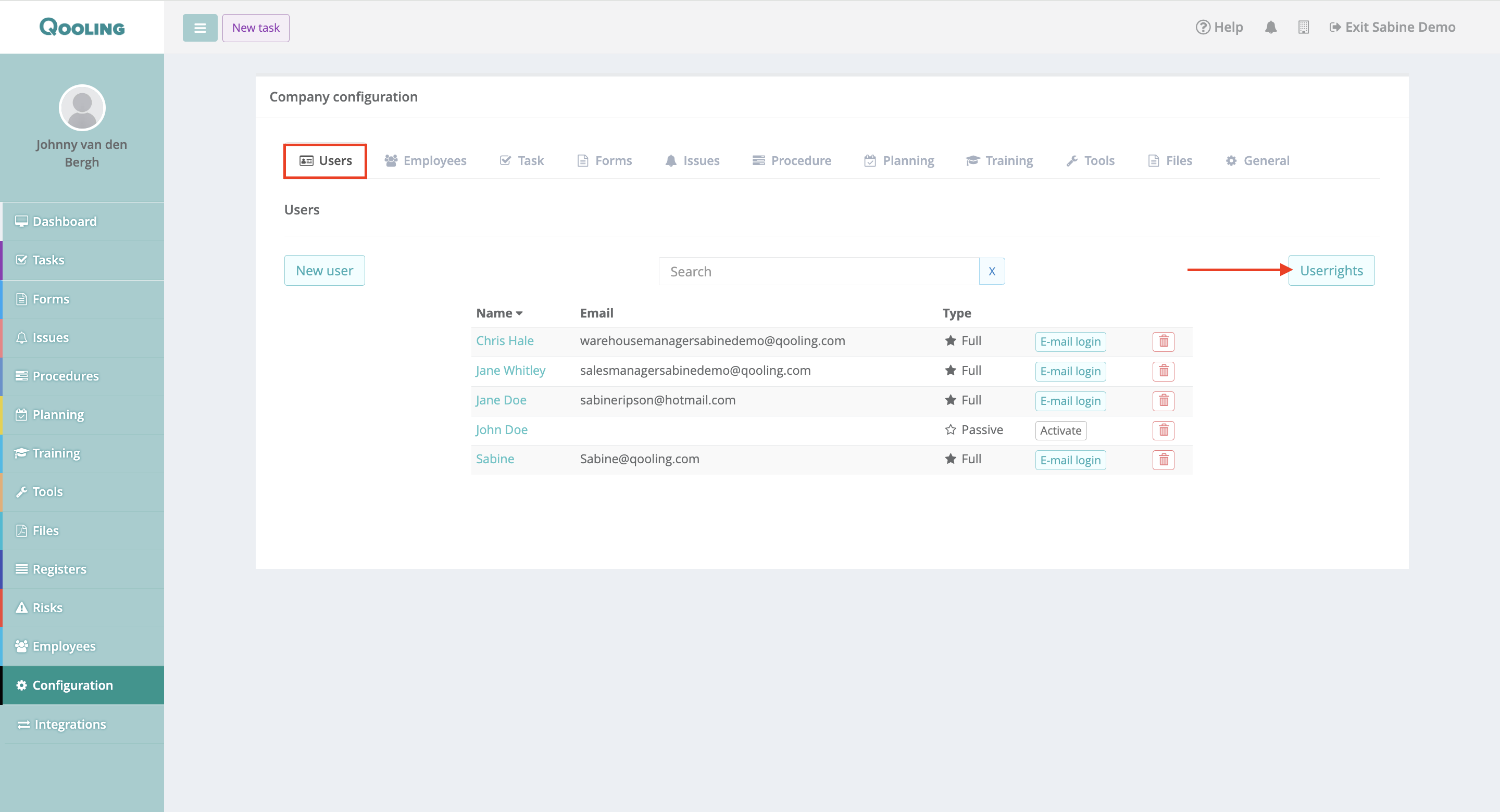This screenshot has width=1500, height=812.
Task: Toggle Jane Doe's Full star type
Action: point(951,400)
